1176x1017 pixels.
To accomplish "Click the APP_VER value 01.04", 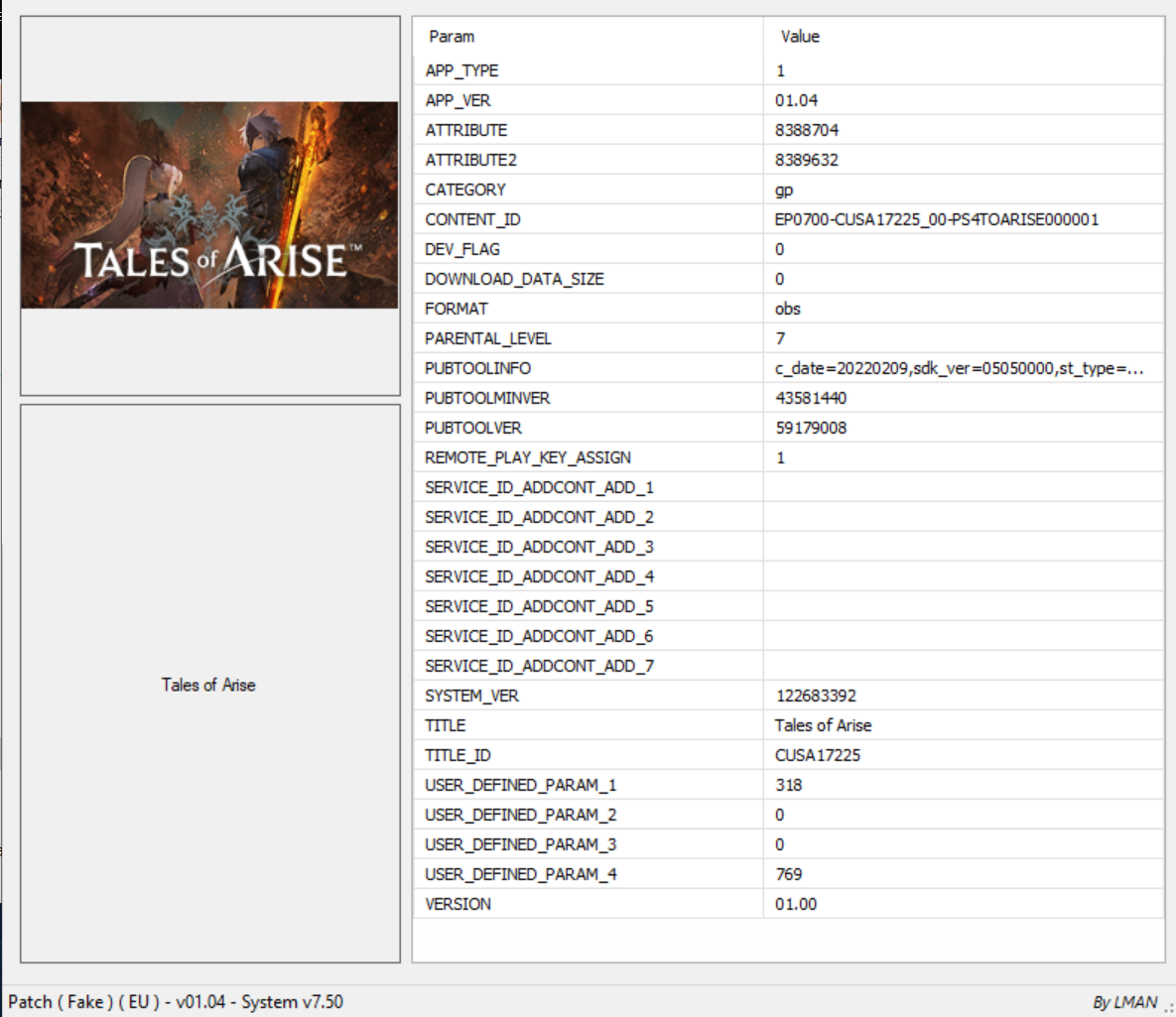I will (x=797, y=100).
